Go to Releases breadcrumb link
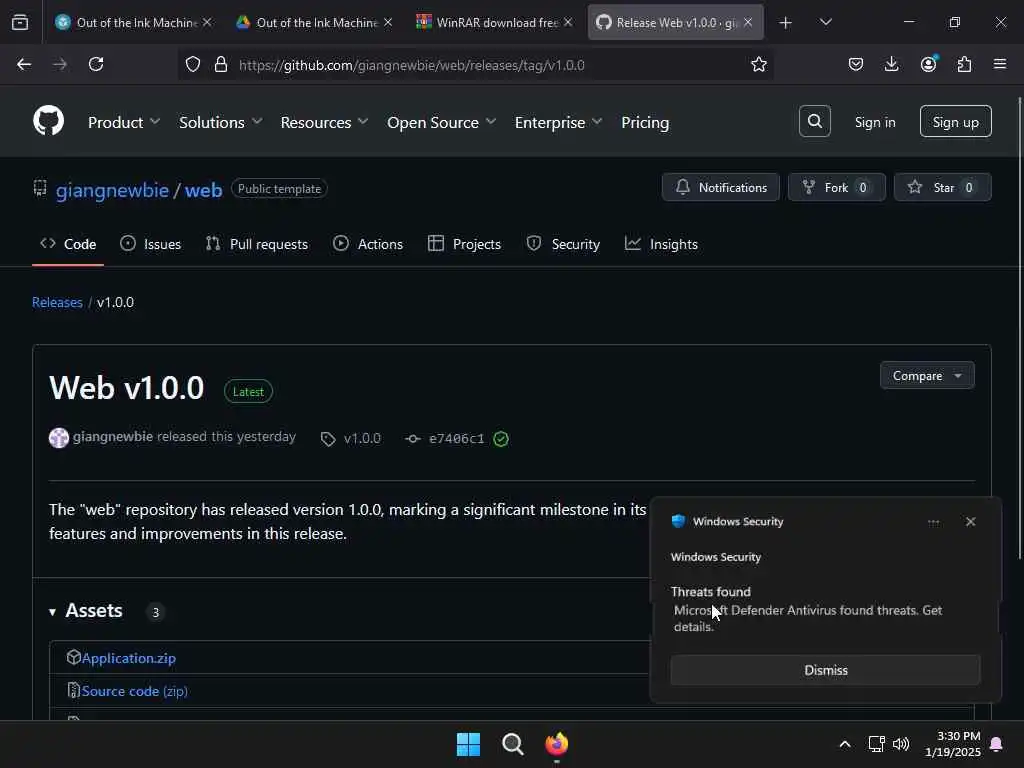Screen dimensions: 1024x768 tap(57, 302)
